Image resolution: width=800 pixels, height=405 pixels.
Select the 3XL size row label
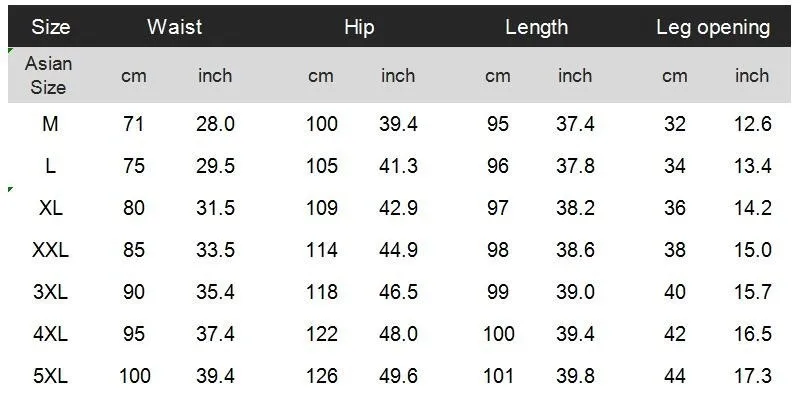[x=50, y=293]
